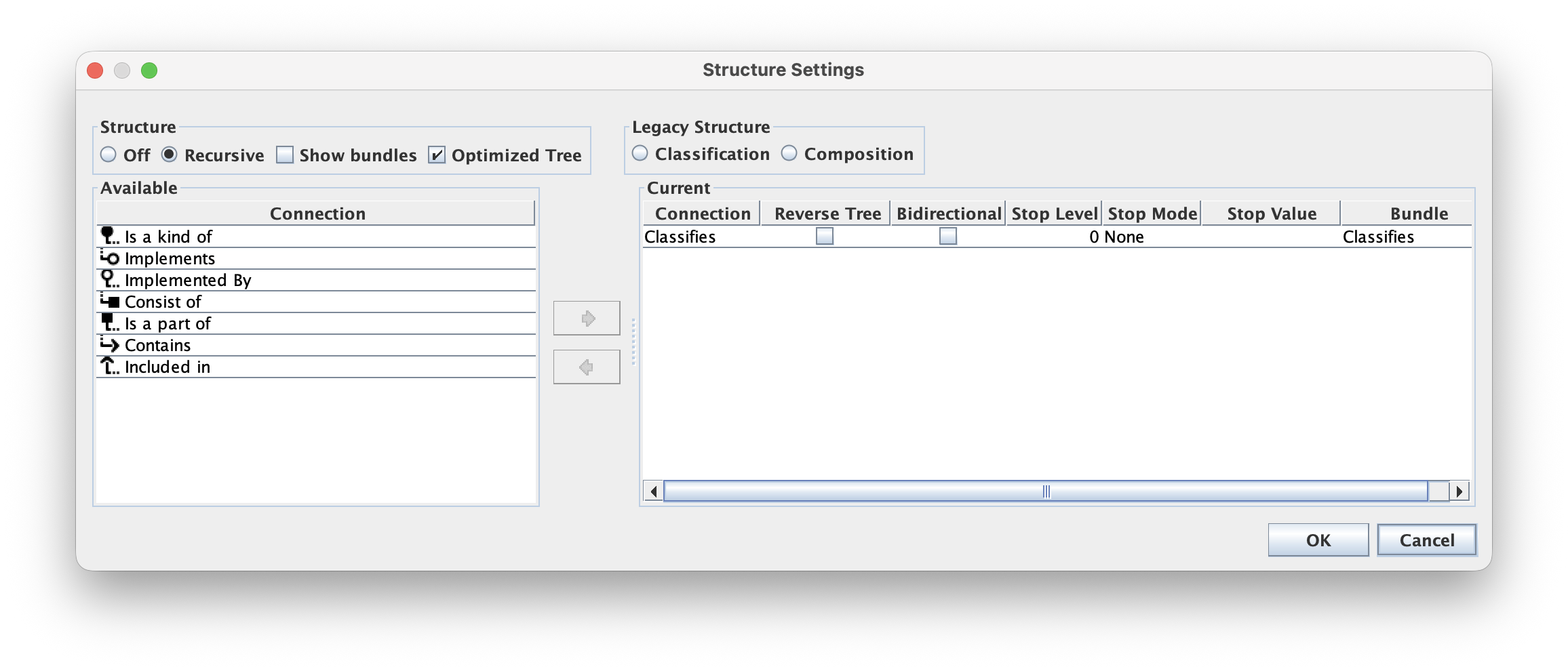Click the 'Consist of' connection icon

click(109, 301)
